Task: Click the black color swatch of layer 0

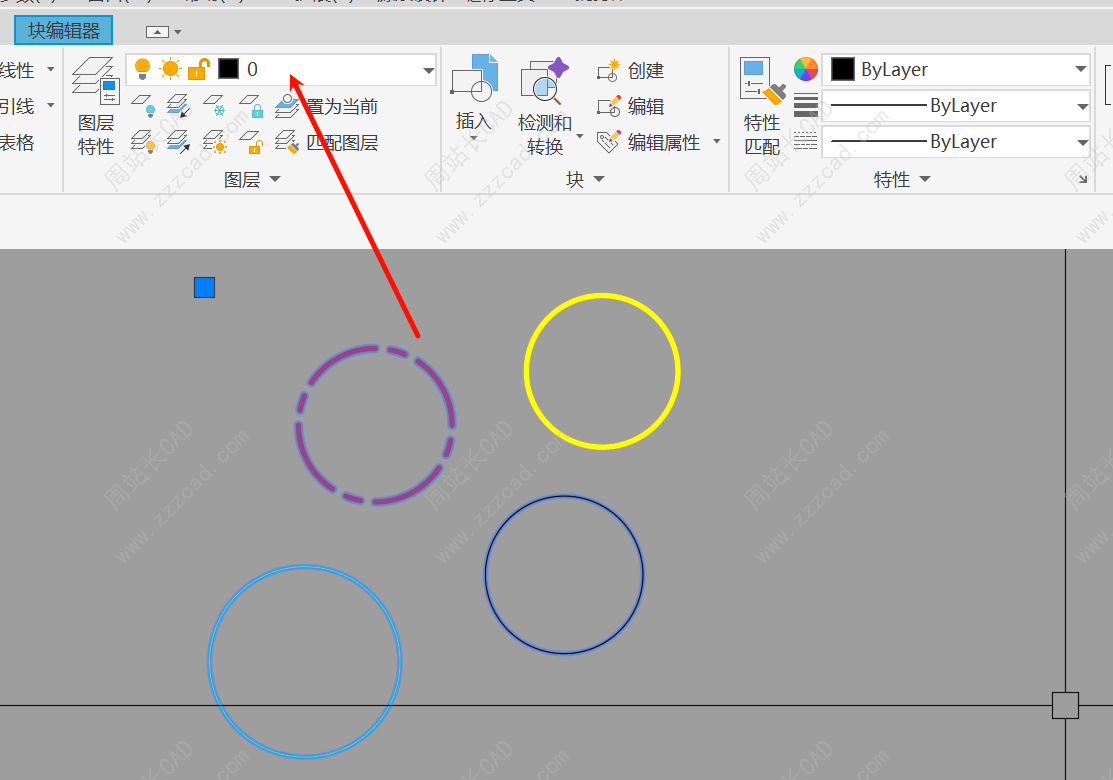Action: pyautogui.click(x=228, y=69)
